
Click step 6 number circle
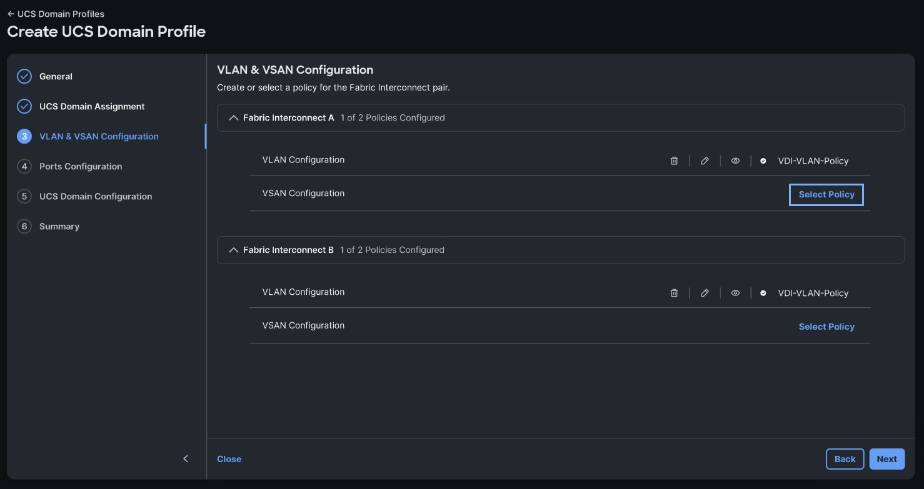tap(24, 227)
